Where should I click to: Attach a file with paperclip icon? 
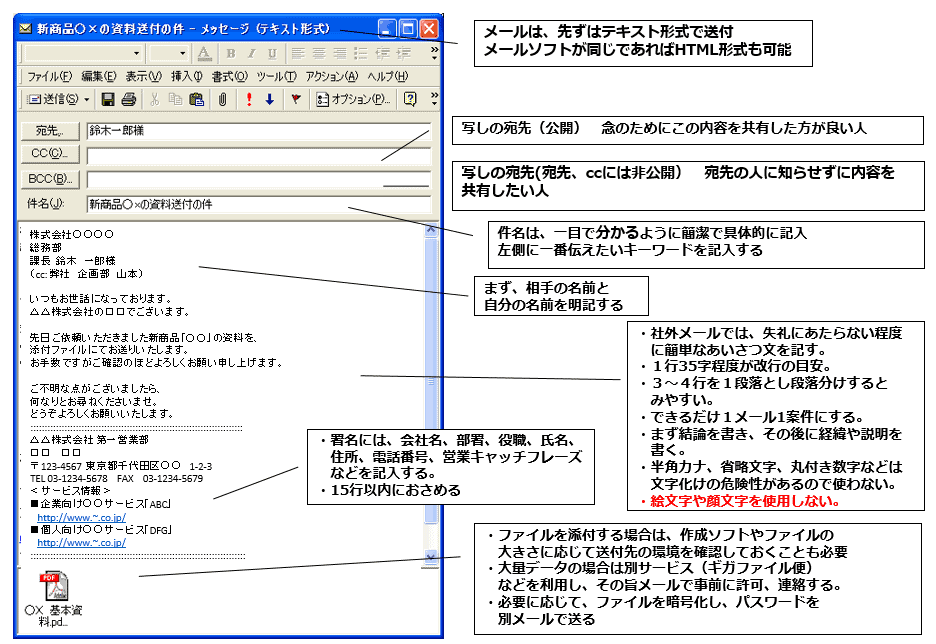click(222, 99)
